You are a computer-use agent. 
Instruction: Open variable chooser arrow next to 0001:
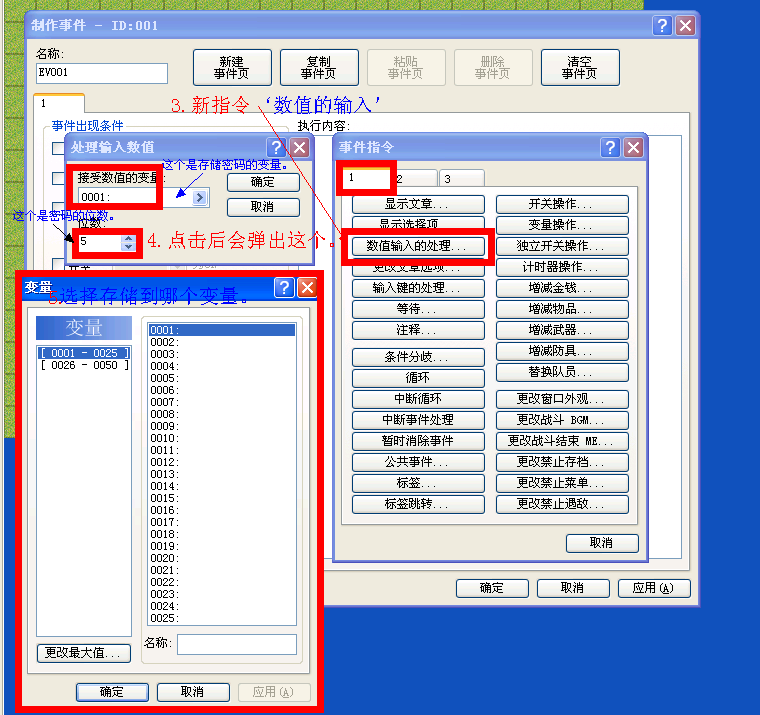(199, 197)
